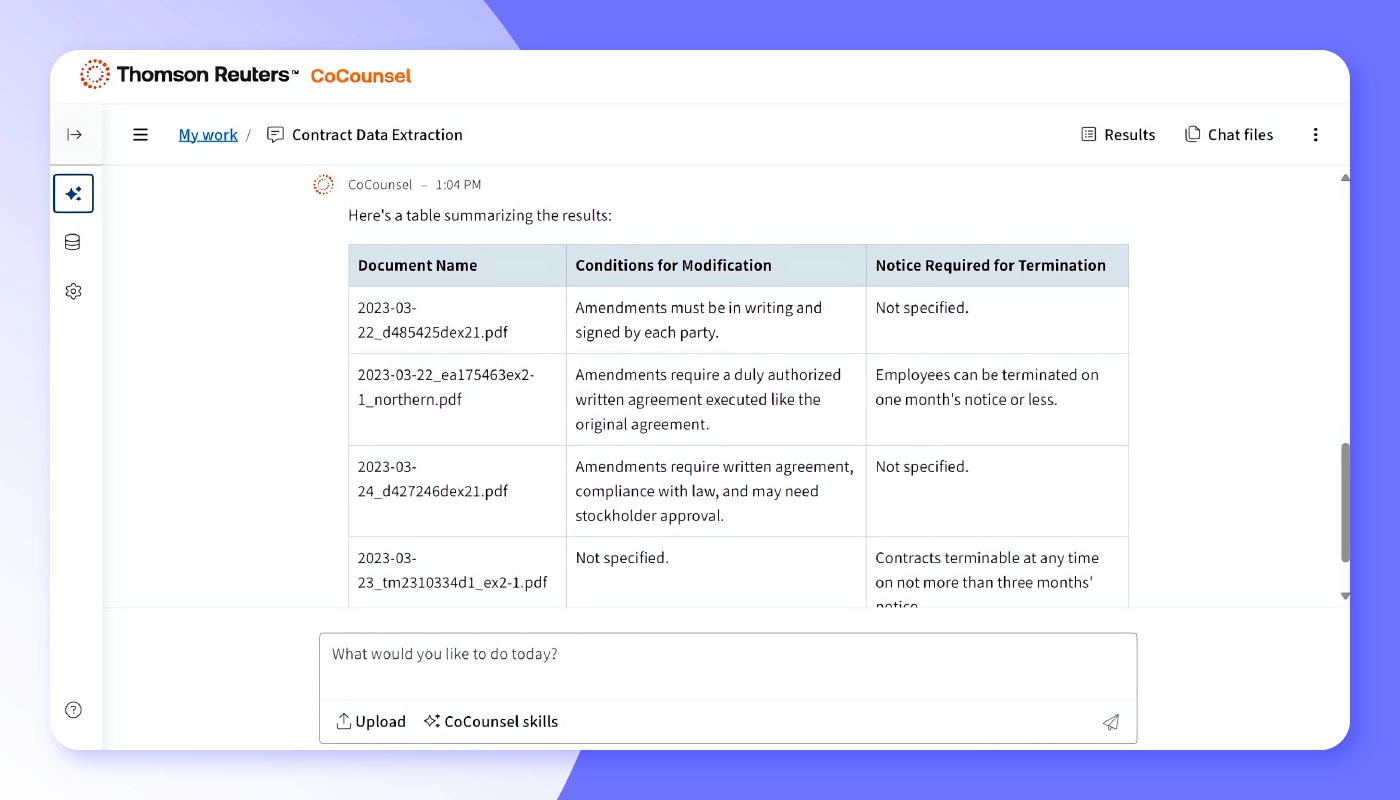This screenshot has height=800, width=1400.
Task: Expand the sidebar using the arrow icon
Action: coord(75,134)
